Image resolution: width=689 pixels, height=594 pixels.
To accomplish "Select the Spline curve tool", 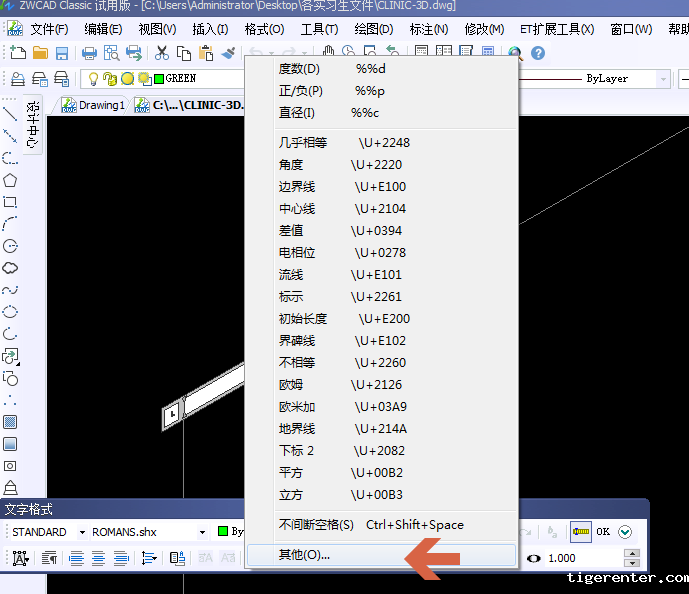I will 10,290.
